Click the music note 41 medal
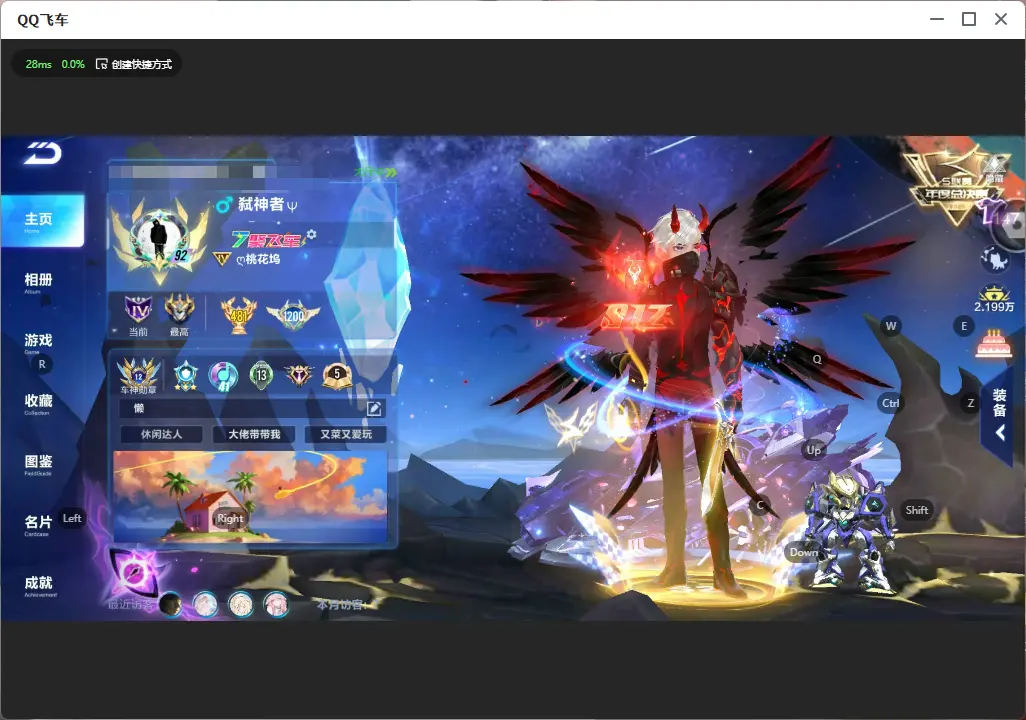 (x=223, y=376)
